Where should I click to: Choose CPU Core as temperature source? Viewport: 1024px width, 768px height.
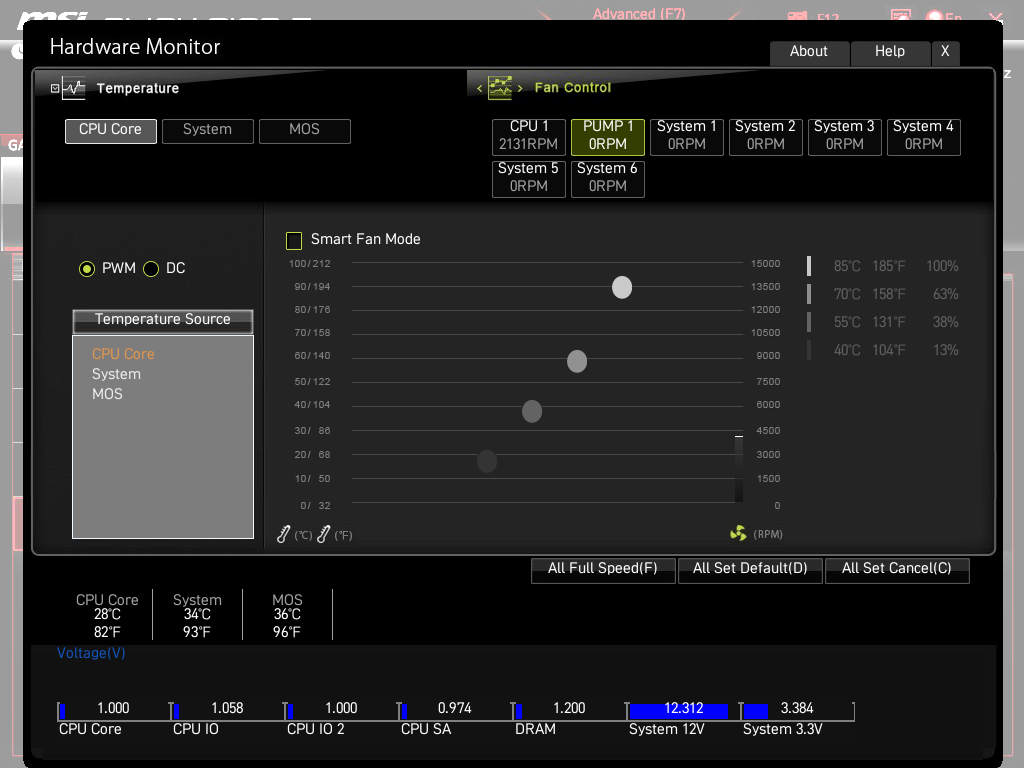click(x=123, y=354)
